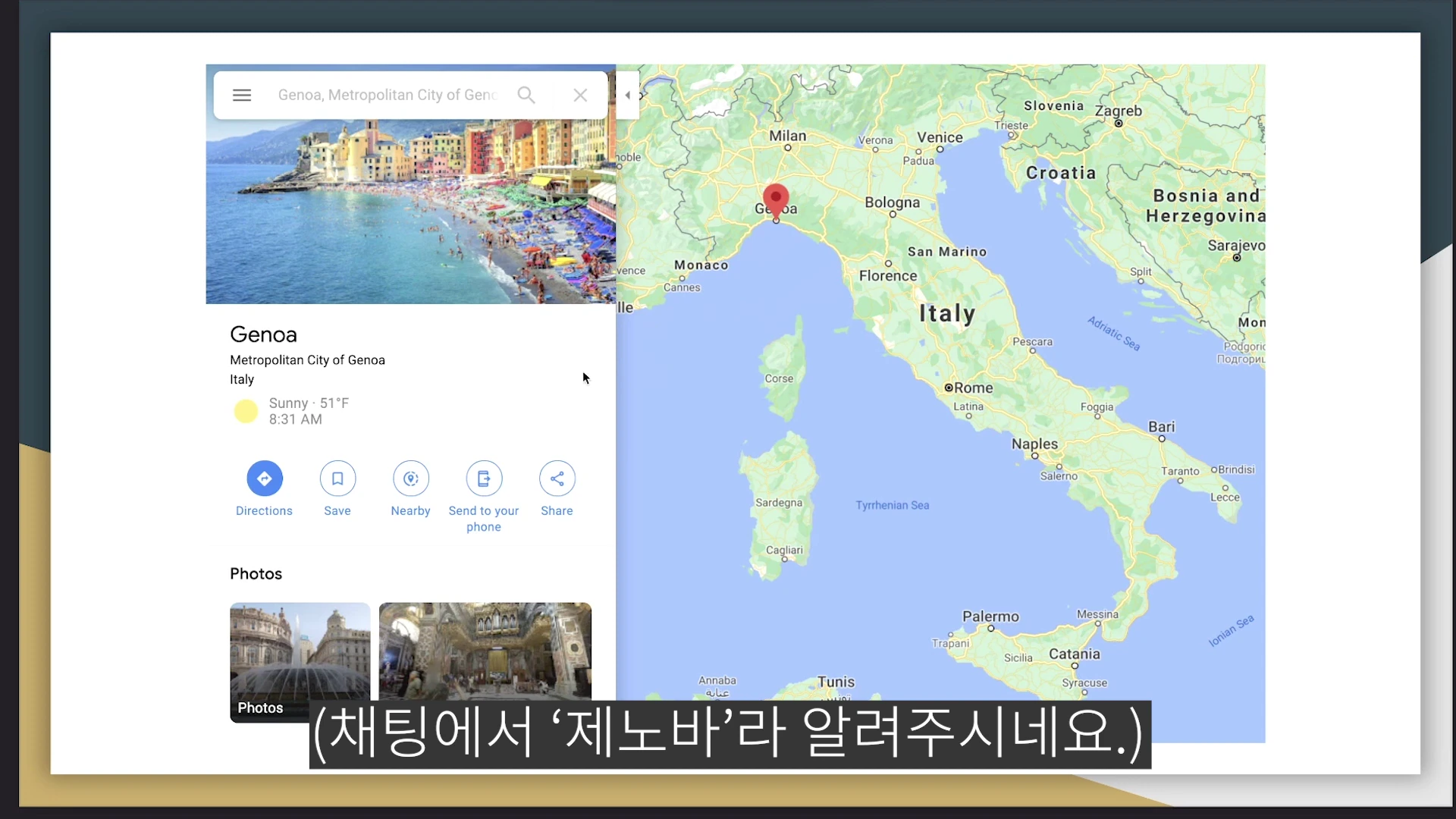
Task: Click the Bologna label on the map
Action: [x=893, y=202]
